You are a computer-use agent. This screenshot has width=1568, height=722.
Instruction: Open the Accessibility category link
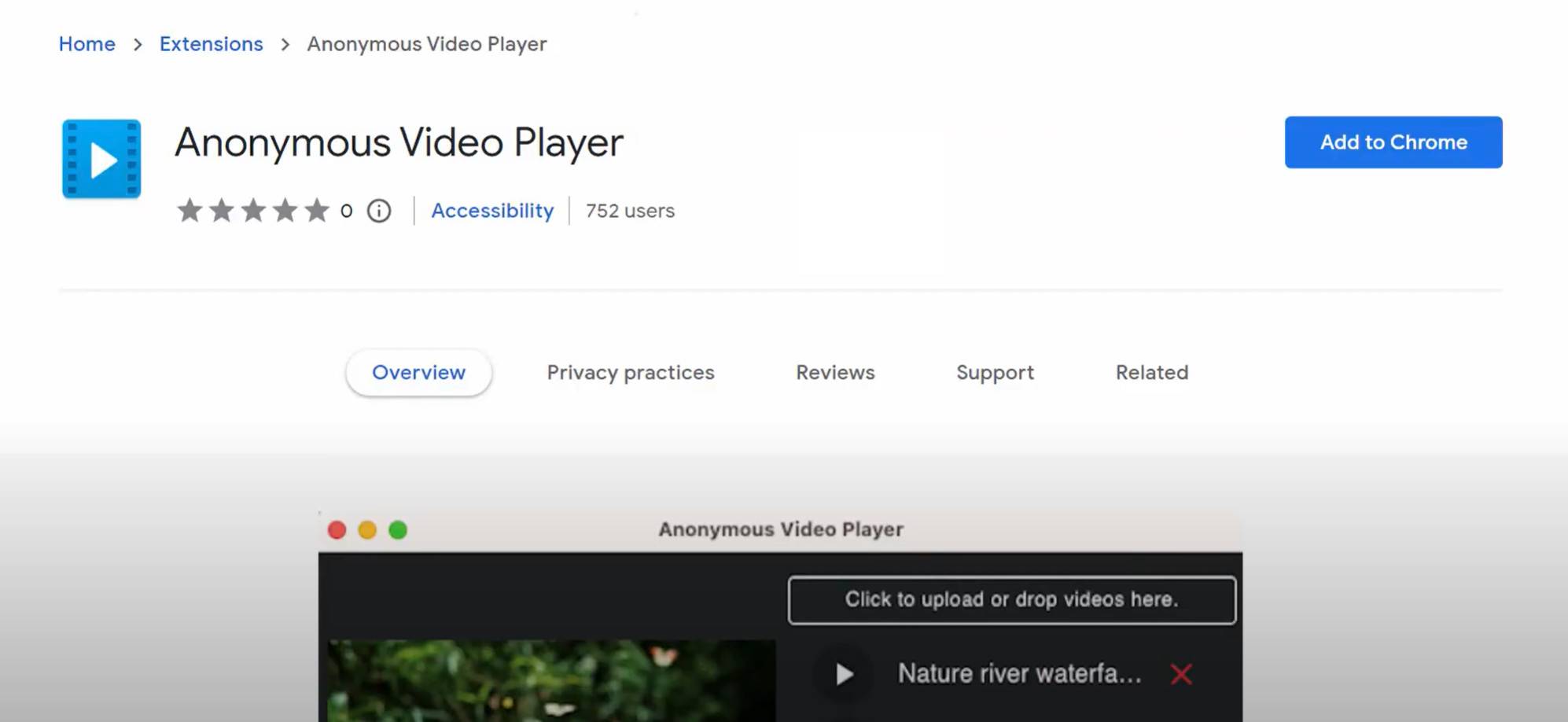pos(492,211)
